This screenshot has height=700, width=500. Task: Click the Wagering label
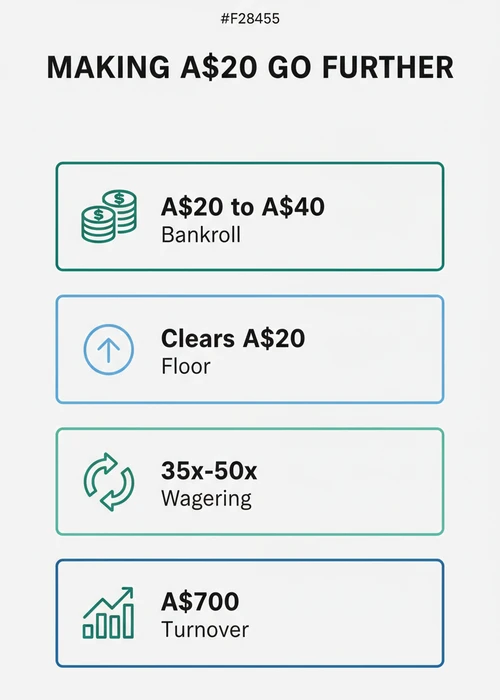(206, 499)
